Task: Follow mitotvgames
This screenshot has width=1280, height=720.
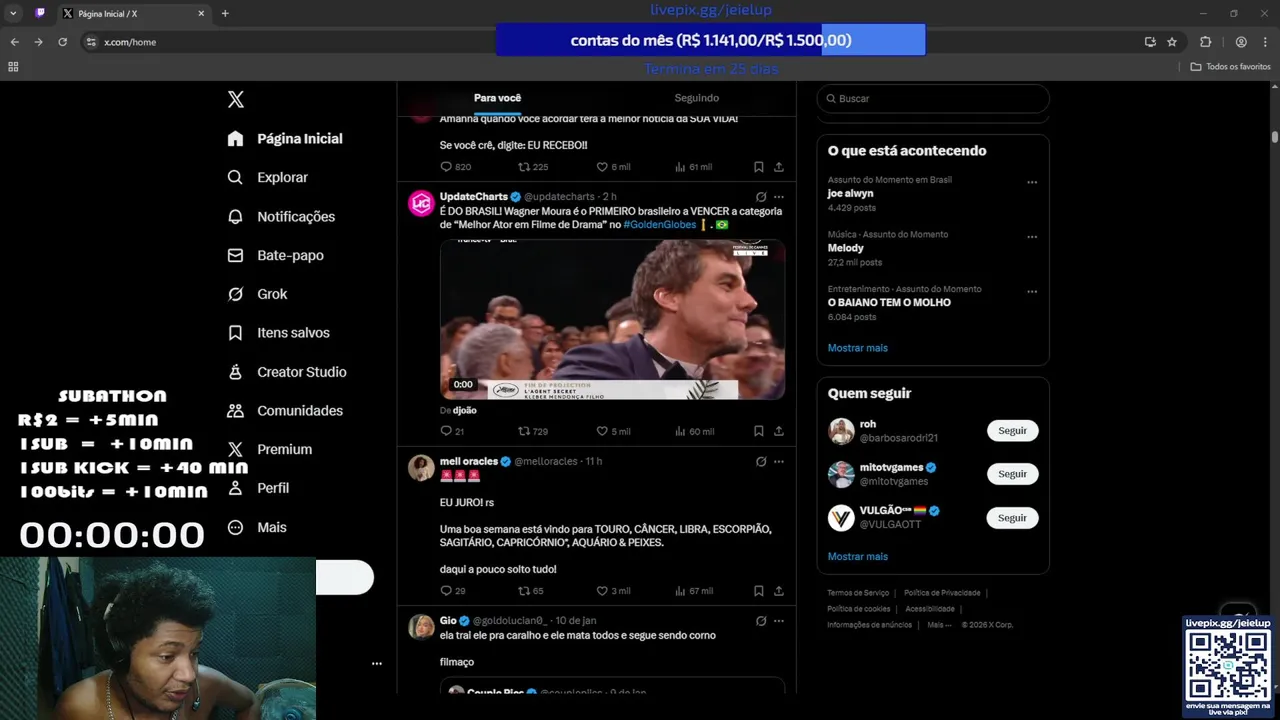Action: click(x=1012, y=474)
